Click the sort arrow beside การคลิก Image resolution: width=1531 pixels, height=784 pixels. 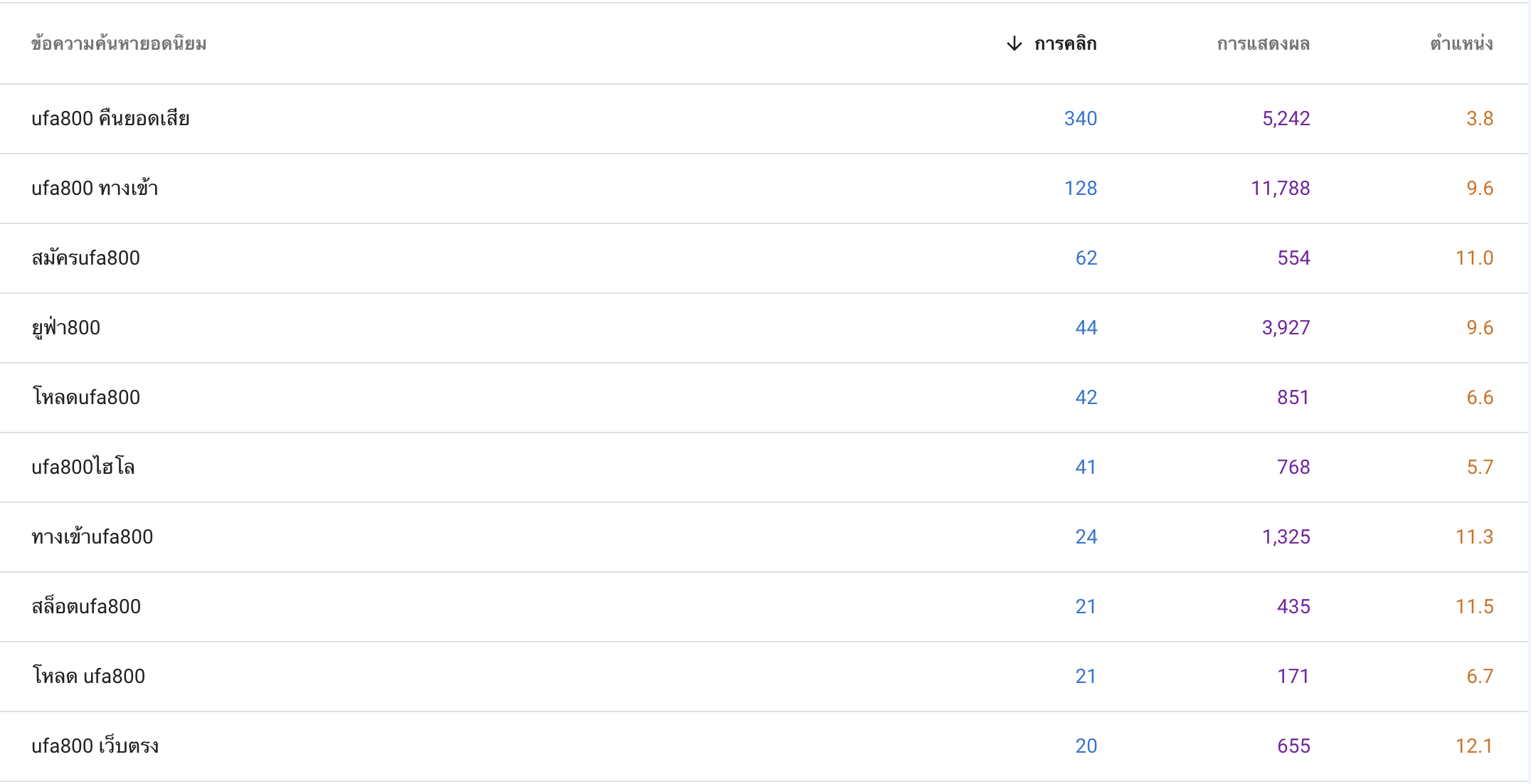[1015, 44]
